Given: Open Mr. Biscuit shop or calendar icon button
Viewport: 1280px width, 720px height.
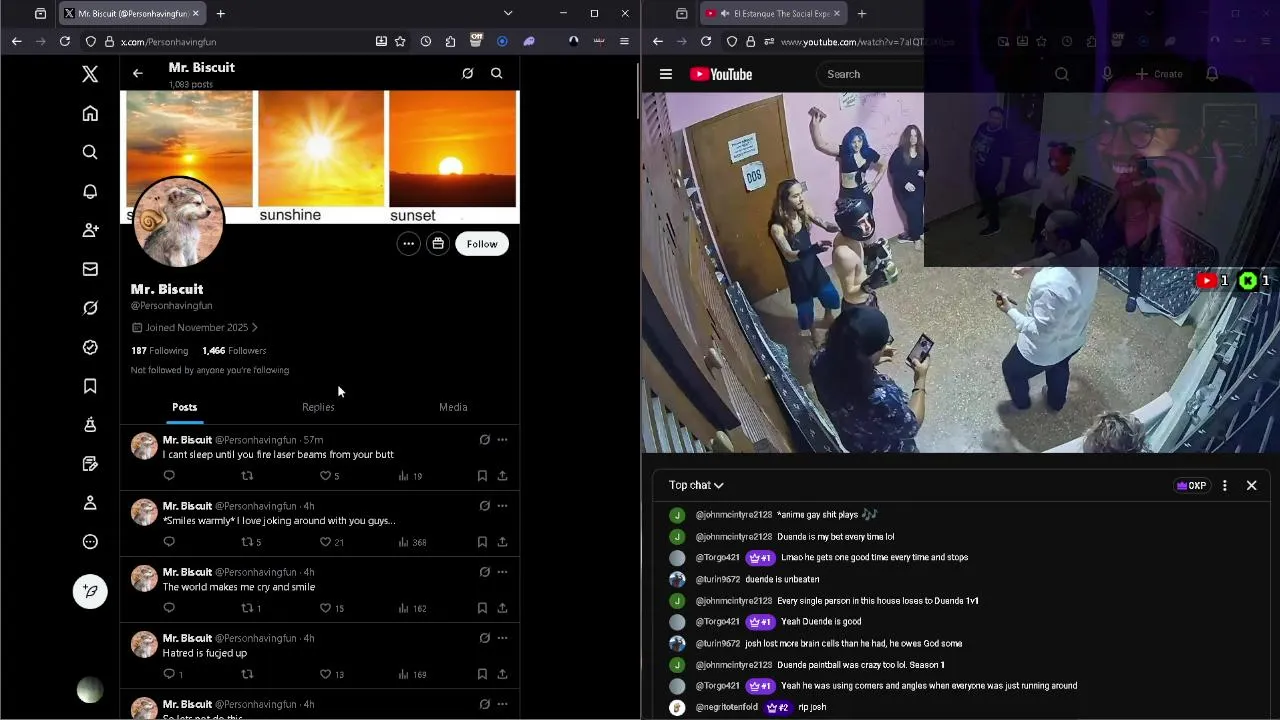Looking at the screenshot, I should tap(438, 244).
